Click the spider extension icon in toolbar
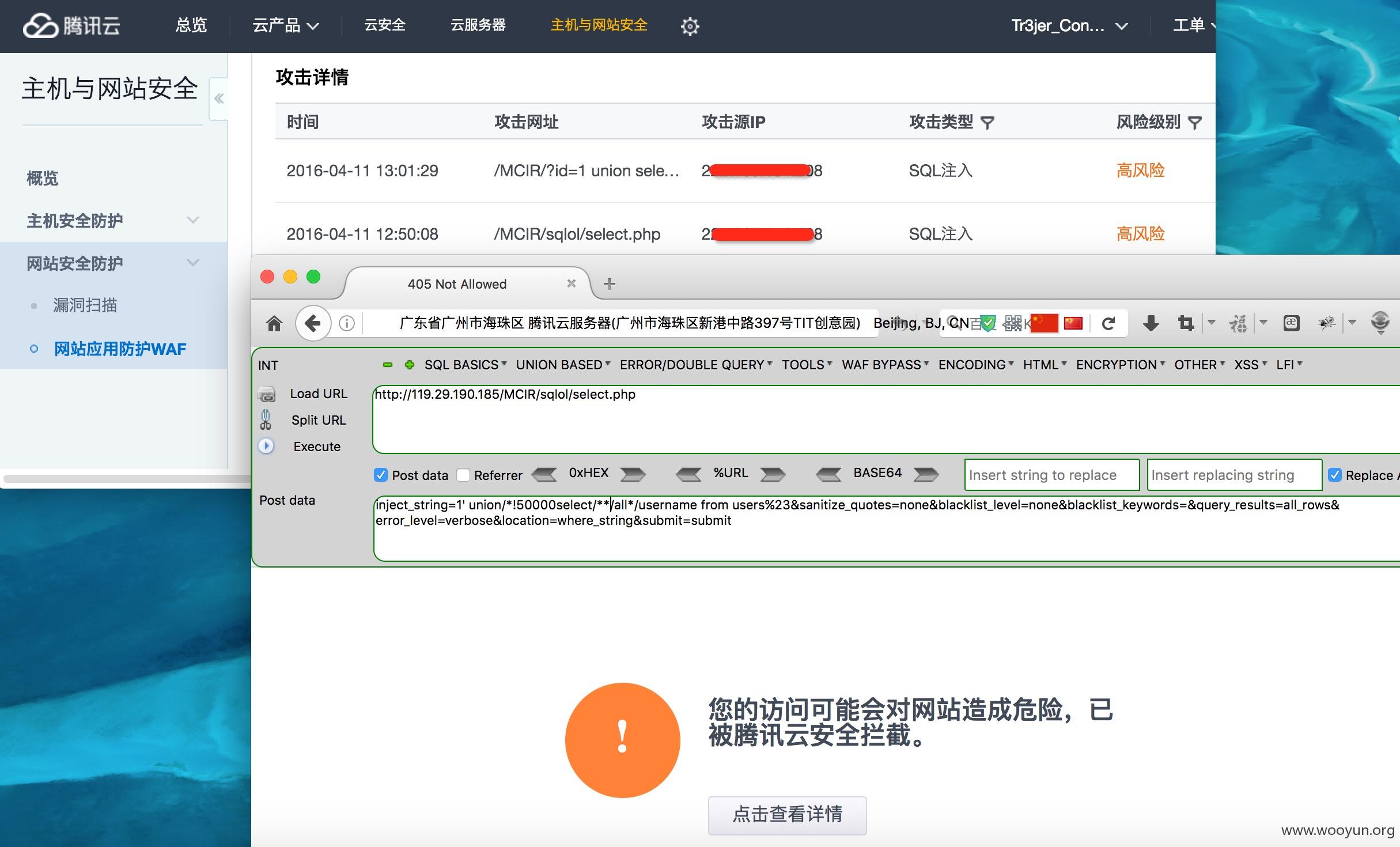1400x847 pixels. [1326, 323]
